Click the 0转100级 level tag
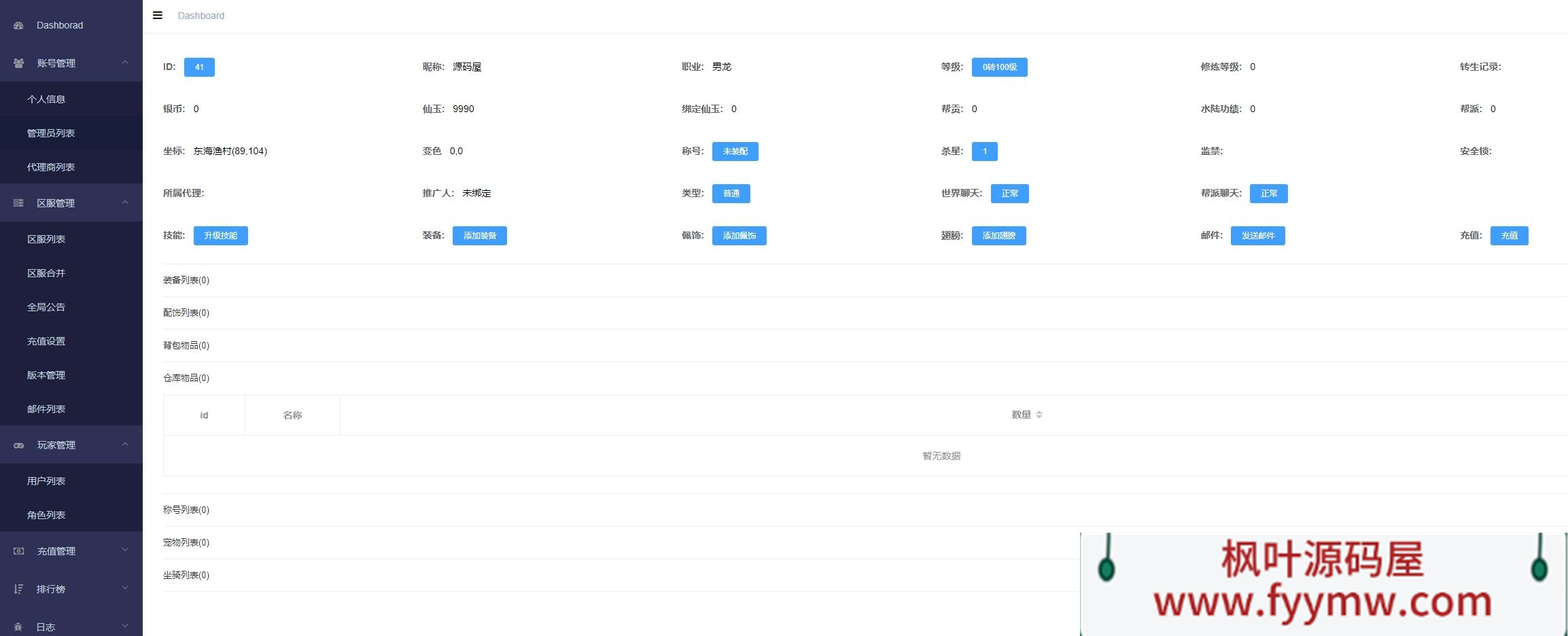1568x636 pixels. [x=999, y=67]
